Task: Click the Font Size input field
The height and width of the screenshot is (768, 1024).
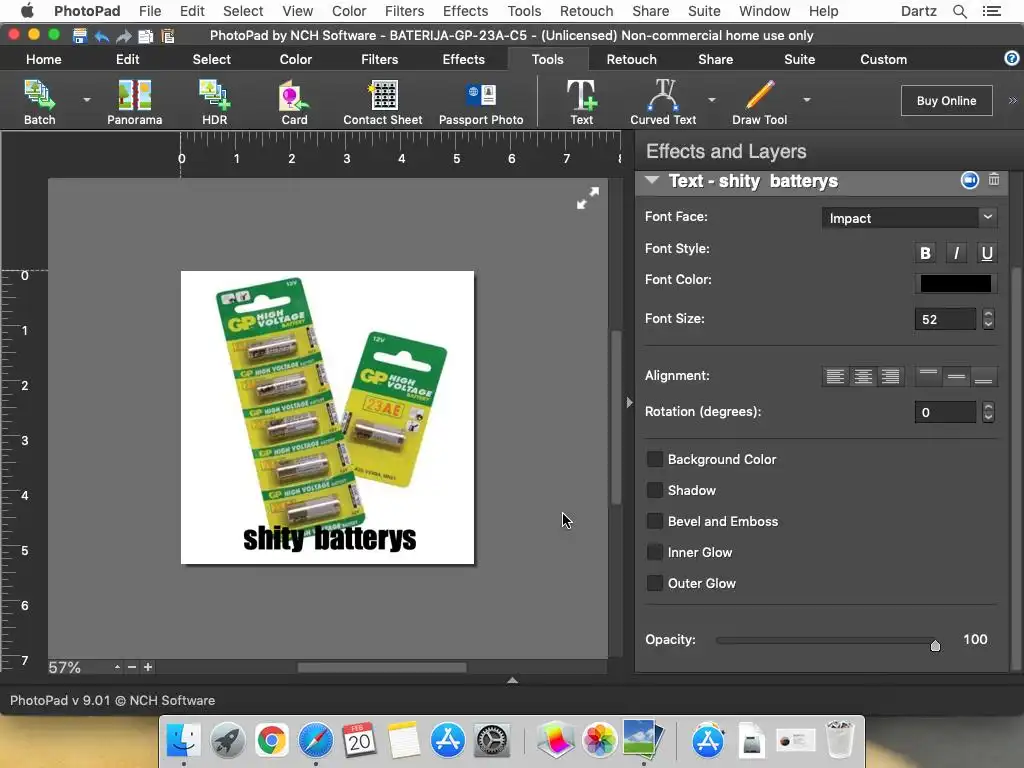Action: pyautogui.click(x=945, y=319)
